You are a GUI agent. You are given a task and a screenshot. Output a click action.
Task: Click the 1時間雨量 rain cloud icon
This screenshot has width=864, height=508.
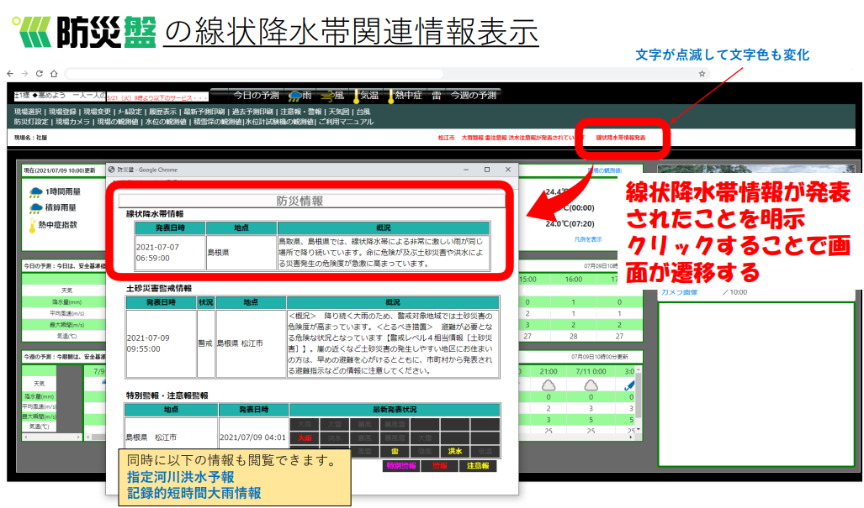pyautogui.click(x=36, y=192)
